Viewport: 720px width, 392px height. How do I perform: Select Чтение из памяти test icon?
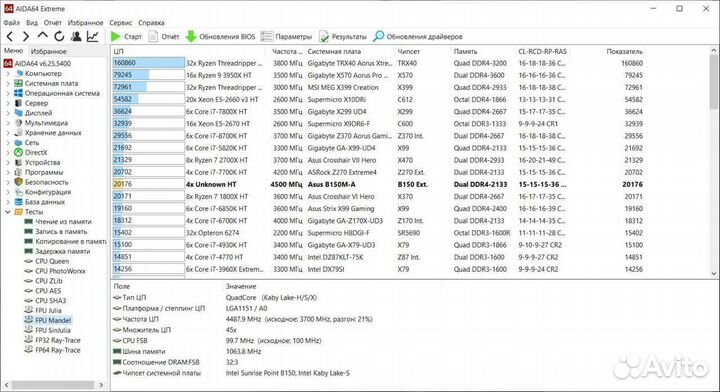point(28,222)
